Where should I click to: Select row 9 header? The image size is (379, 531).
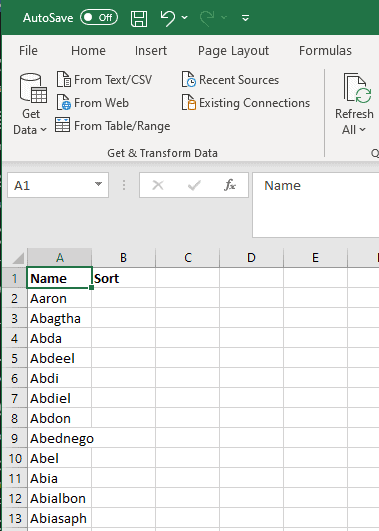[15, 438]
